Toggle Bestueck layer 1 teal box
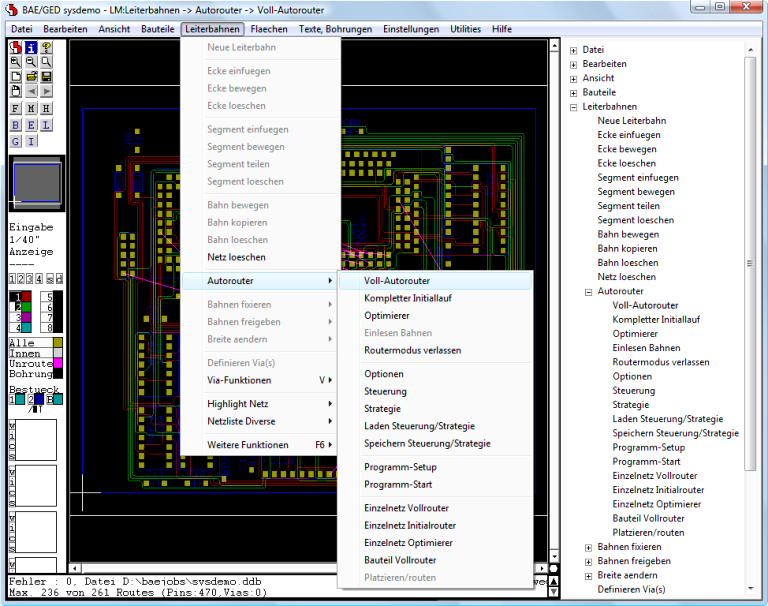The image size is (768, 606). tap(20, 400)
